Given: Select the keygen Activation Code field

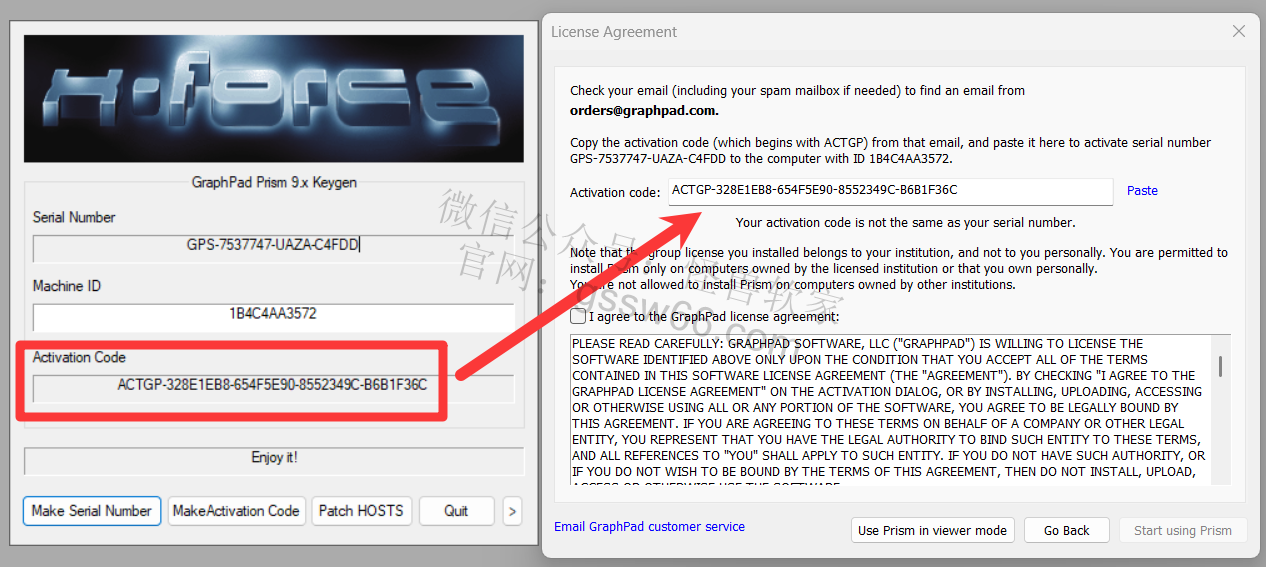Looking at the screenshot, I should tap(273, 388).
